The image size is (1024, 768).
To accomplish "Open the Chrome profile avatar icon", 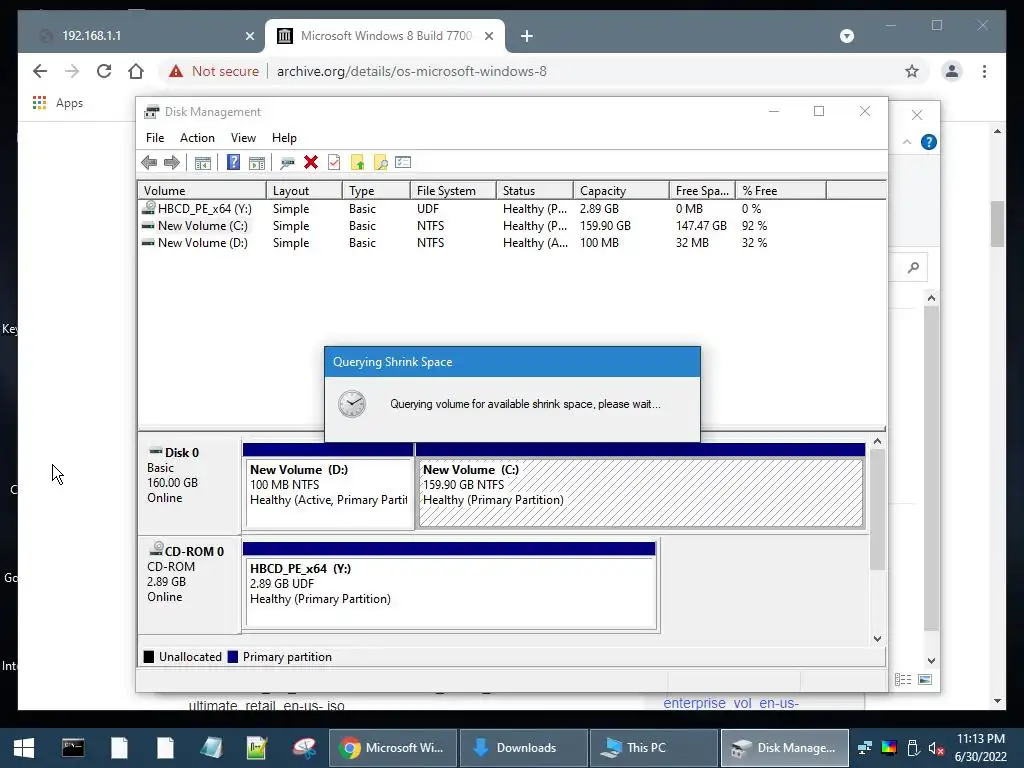I will (x=952, y=71).
